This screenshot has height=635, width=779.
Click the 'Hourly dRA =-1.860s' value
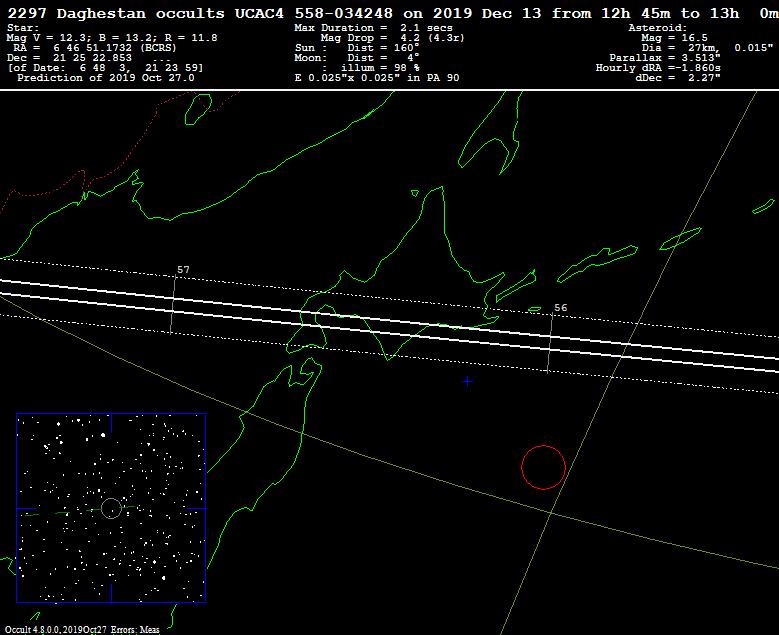pyautogui.click(x=658, y=68)
